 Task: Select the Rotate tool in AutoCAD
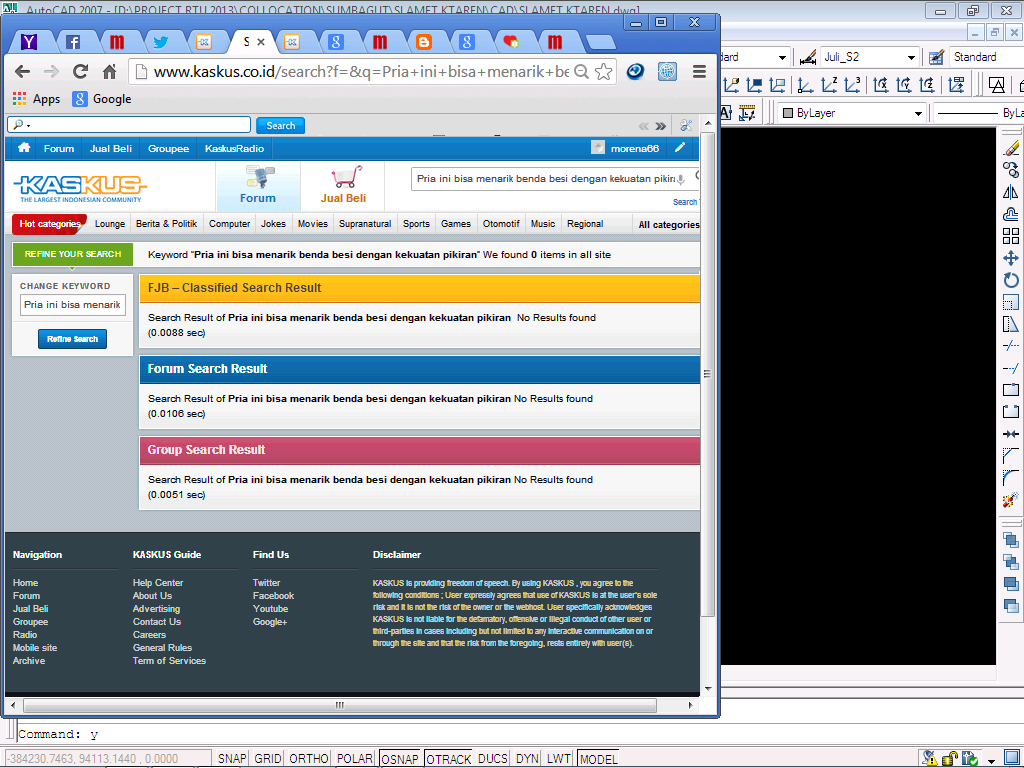tap(1011, 280)
